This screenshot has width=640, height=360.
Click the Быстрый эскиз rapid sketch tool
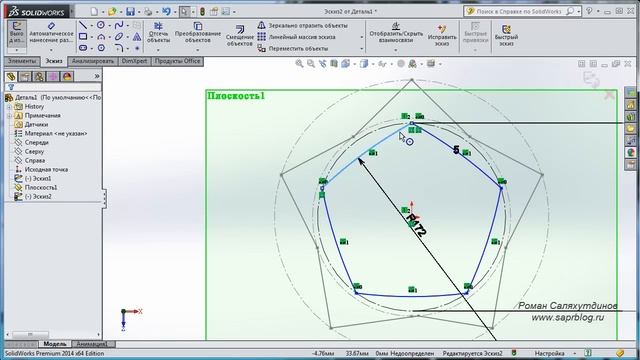tap(506, 35)
